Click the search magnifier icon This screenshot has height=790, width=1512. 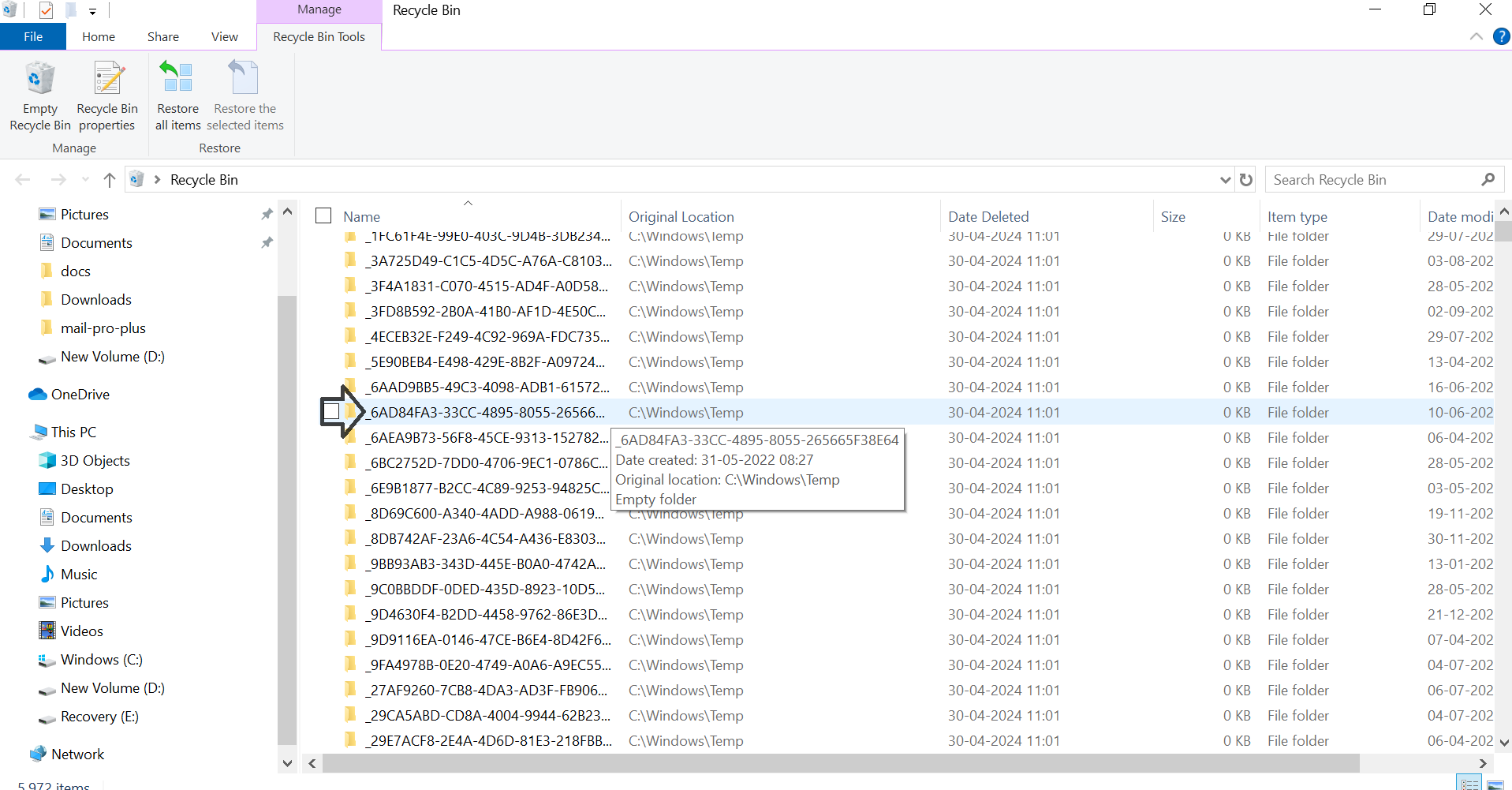(1488, 180)
